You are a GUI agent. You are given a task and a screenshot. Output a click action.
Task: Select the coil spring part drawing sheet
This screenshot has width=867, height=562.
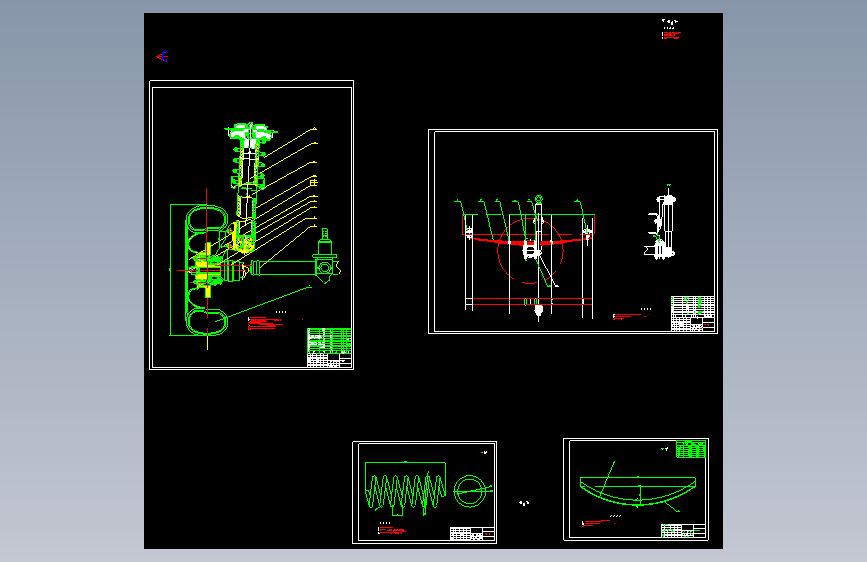click(425, 492)
